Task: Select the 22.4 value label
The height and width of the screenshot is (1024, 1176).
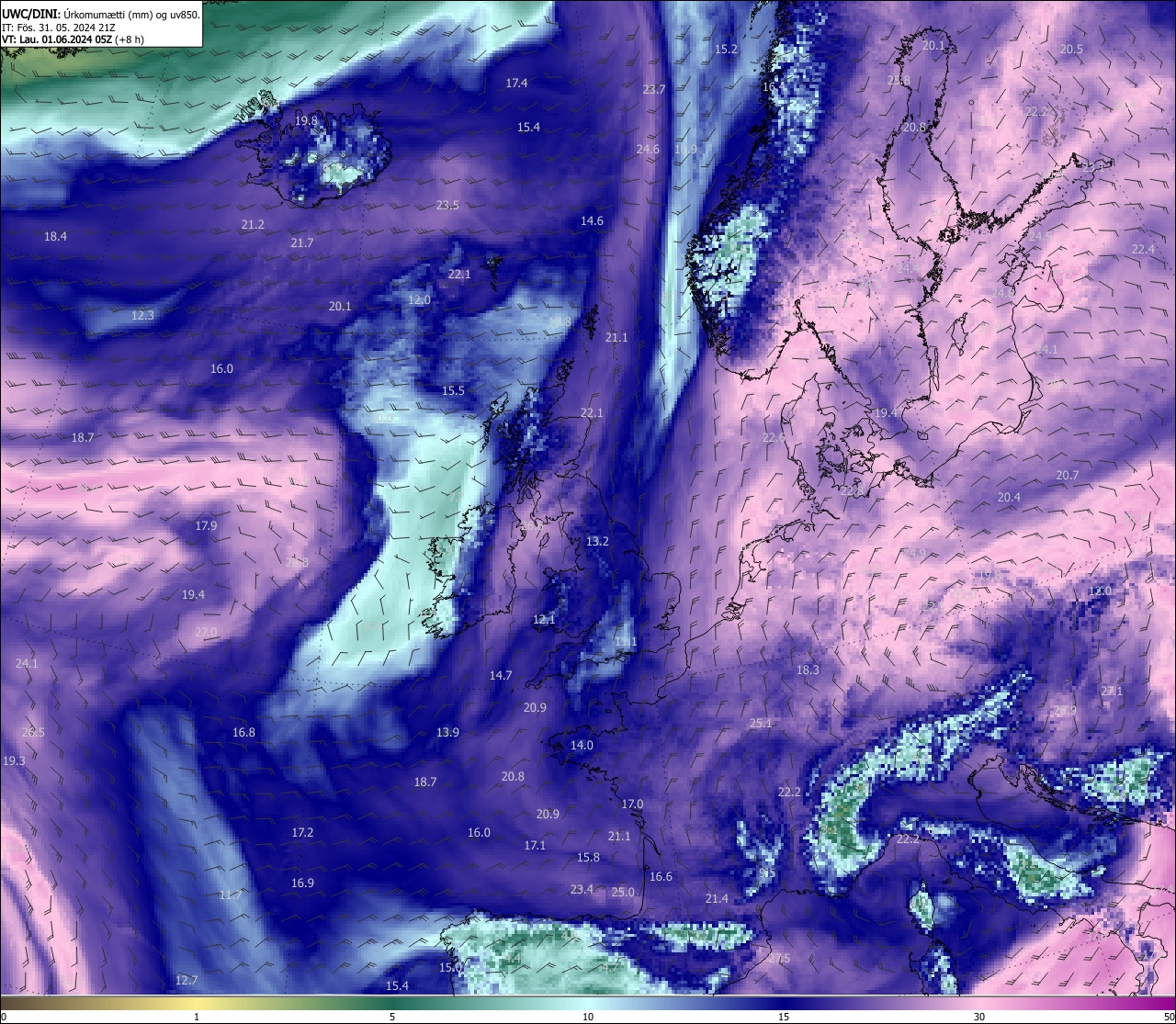Action: (1143, 250)
